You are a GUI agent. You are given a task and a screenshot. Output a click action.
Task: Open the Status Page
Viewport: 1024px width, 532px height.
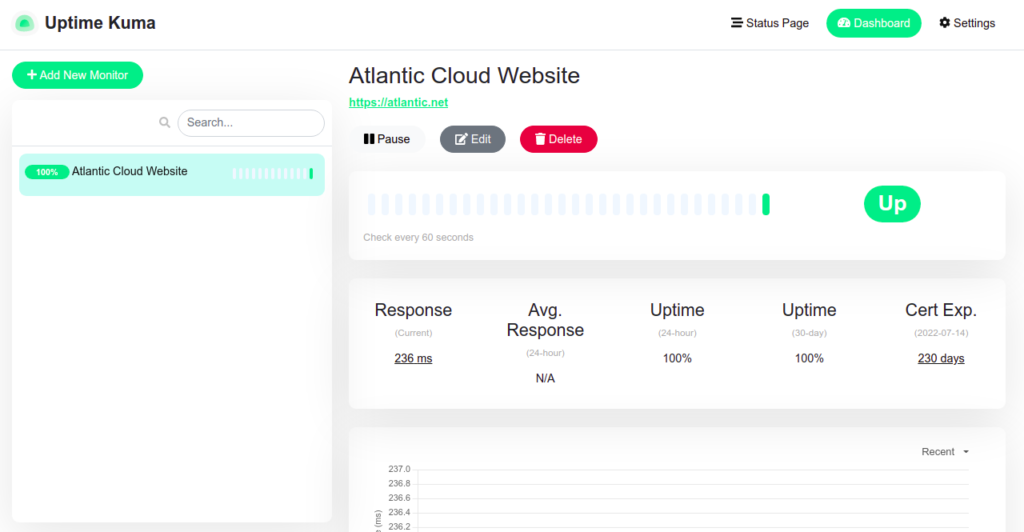pos(770,23)
